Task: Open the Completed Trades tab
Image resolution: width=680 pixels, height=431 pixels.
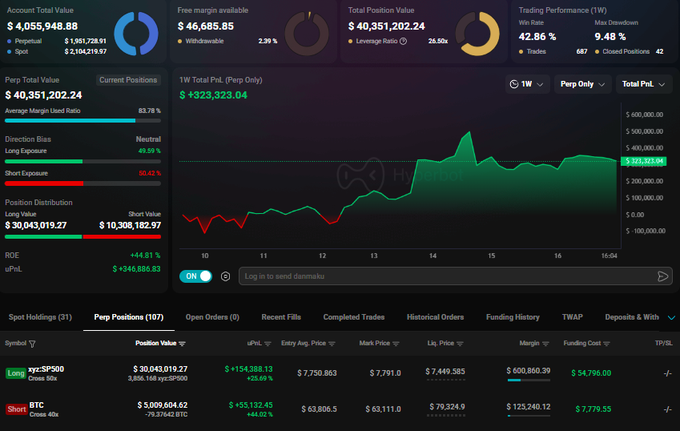Action: (x=354, y=317)
